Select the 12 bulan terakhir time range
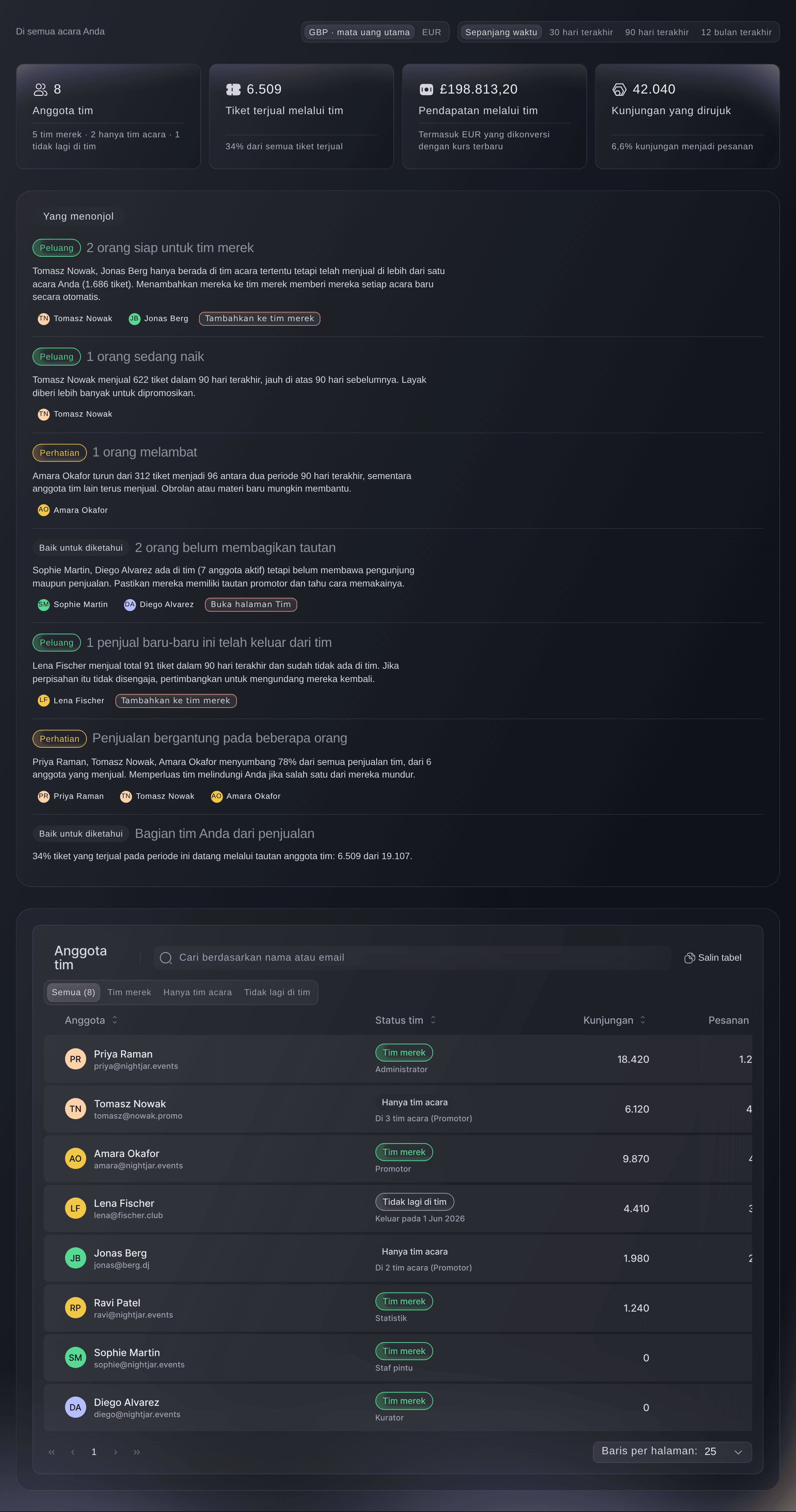 click(x=736, y=32)
